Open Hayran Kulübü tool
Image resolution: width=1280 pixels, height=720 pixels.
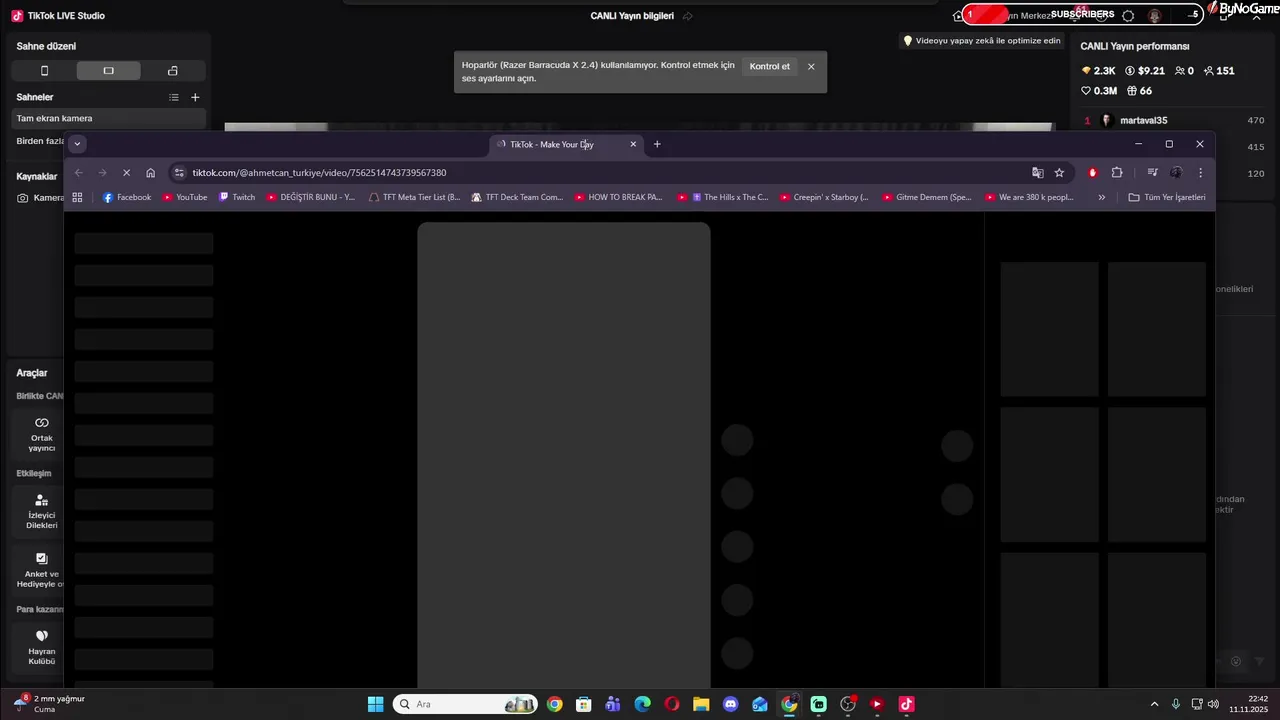point(41,647)
